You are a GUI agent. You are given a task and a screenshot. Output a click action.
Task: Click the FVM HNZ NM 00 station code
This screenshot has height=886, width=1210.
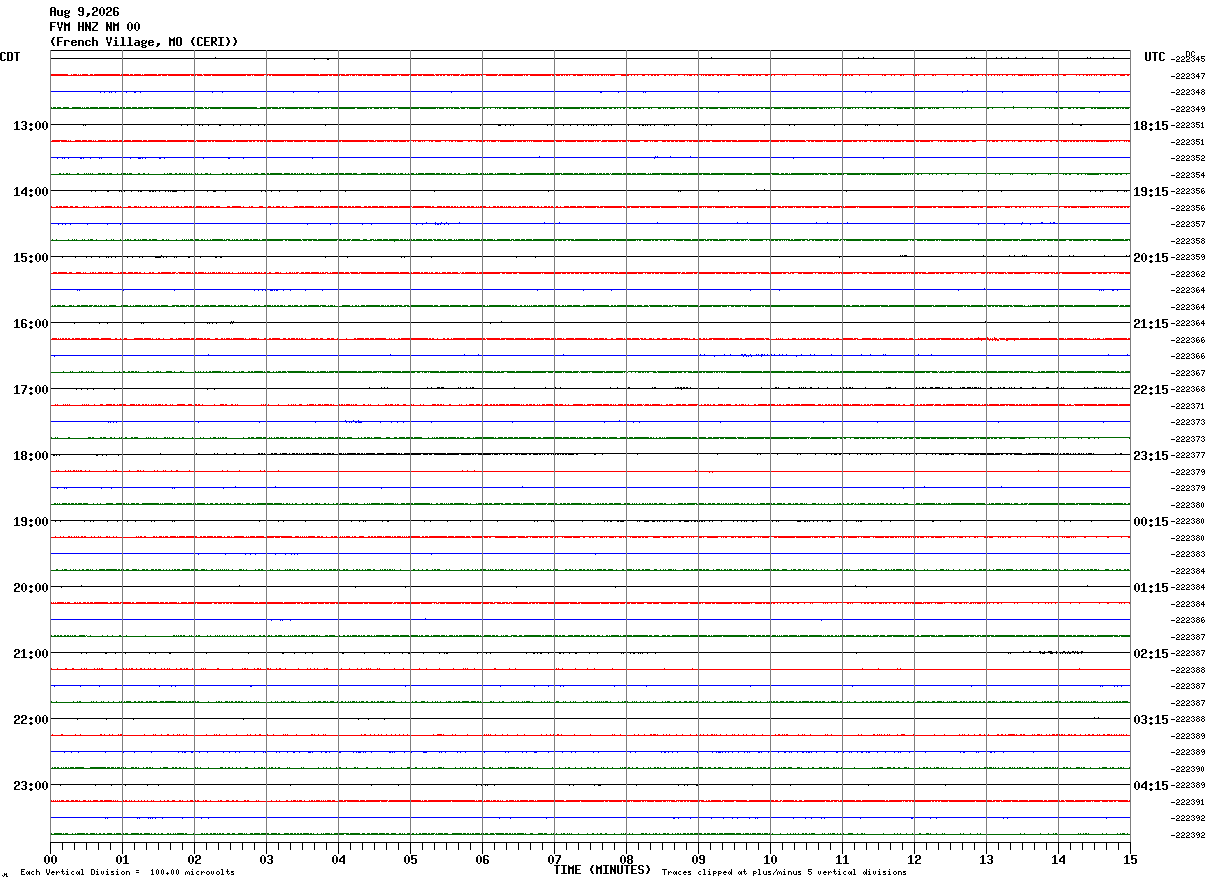point(95,27)
